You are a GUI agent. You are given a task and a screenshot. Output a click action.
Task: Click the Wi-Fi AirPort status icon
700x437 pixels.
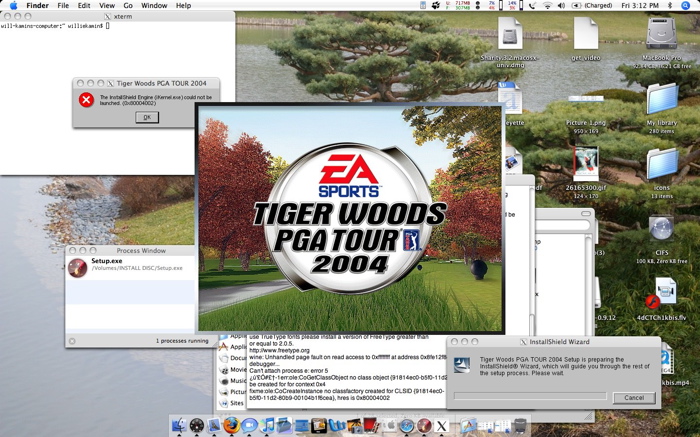[547, 5]
